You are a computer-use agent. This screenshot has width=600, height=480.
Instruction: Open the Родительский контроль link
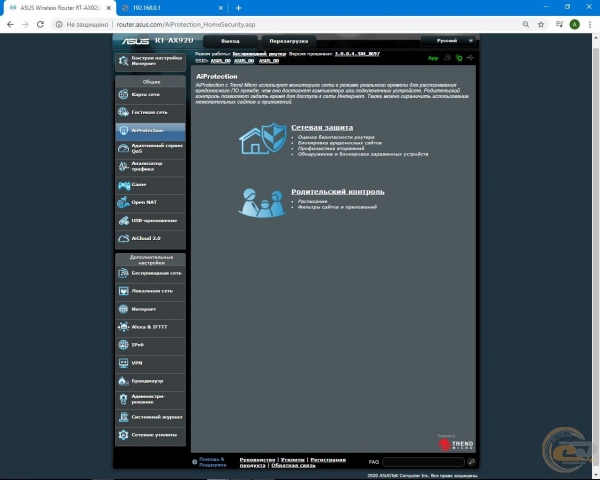point(337,191)
